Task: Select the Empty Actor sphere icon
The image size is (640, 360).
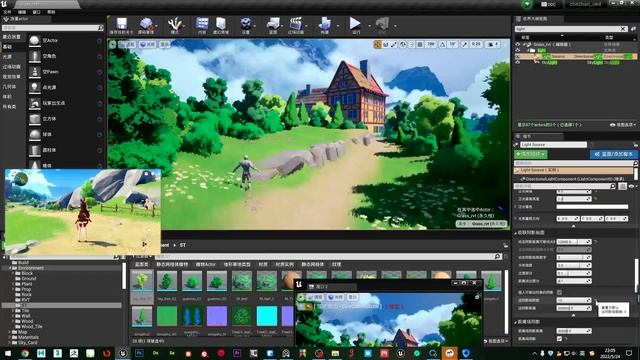Action: pyautogui.click(x=35, y=40)
